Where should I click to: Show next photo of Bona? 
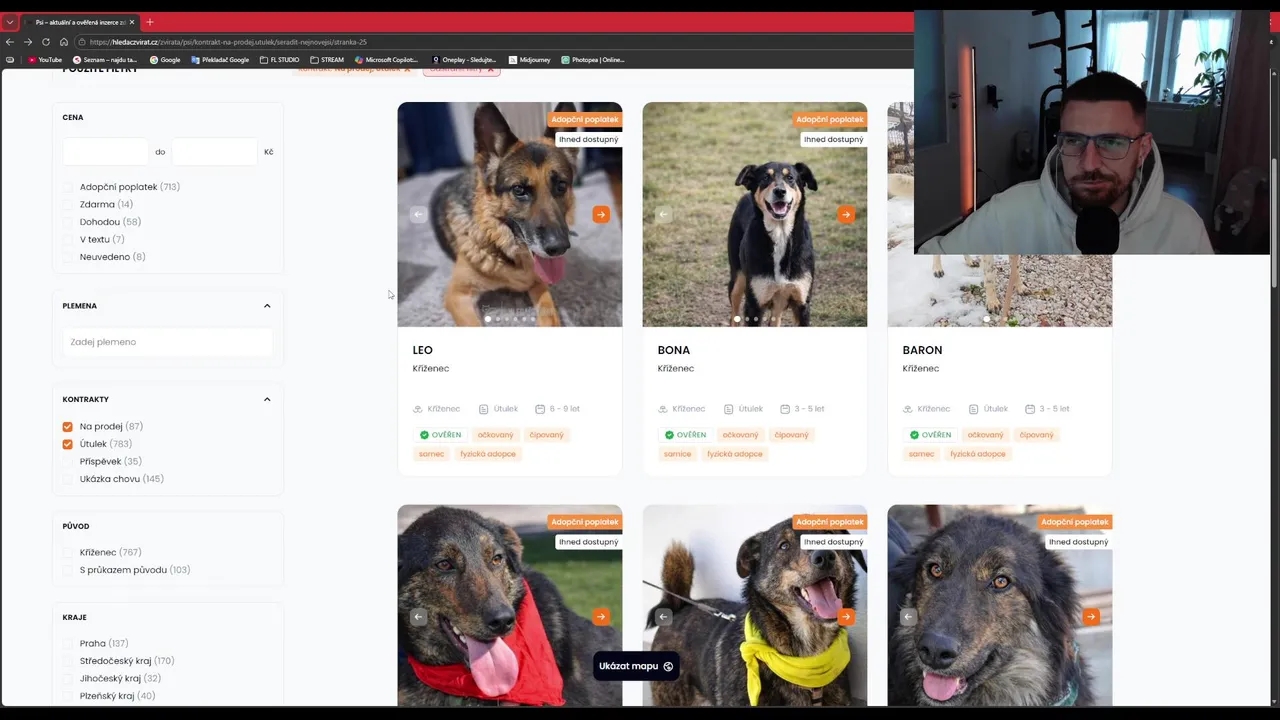[846, 214]
